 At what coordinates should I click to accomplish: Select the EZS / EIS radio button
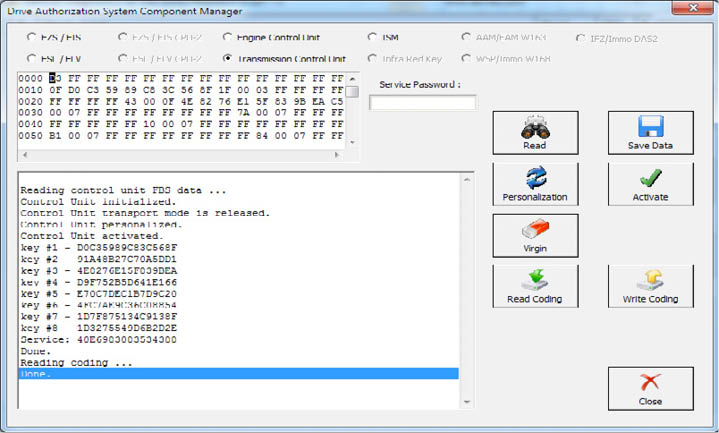coord(29,38)
